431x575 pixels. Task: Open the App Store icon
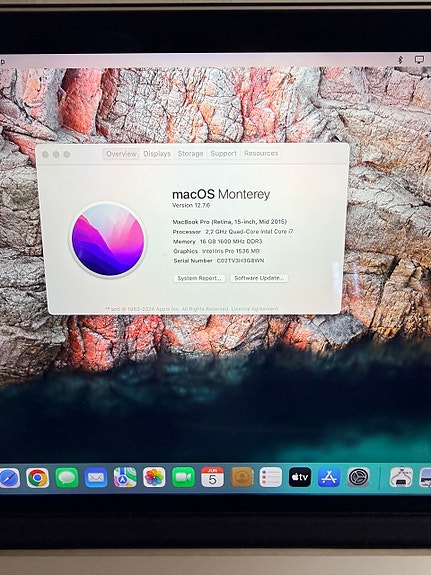pos(329,477)
